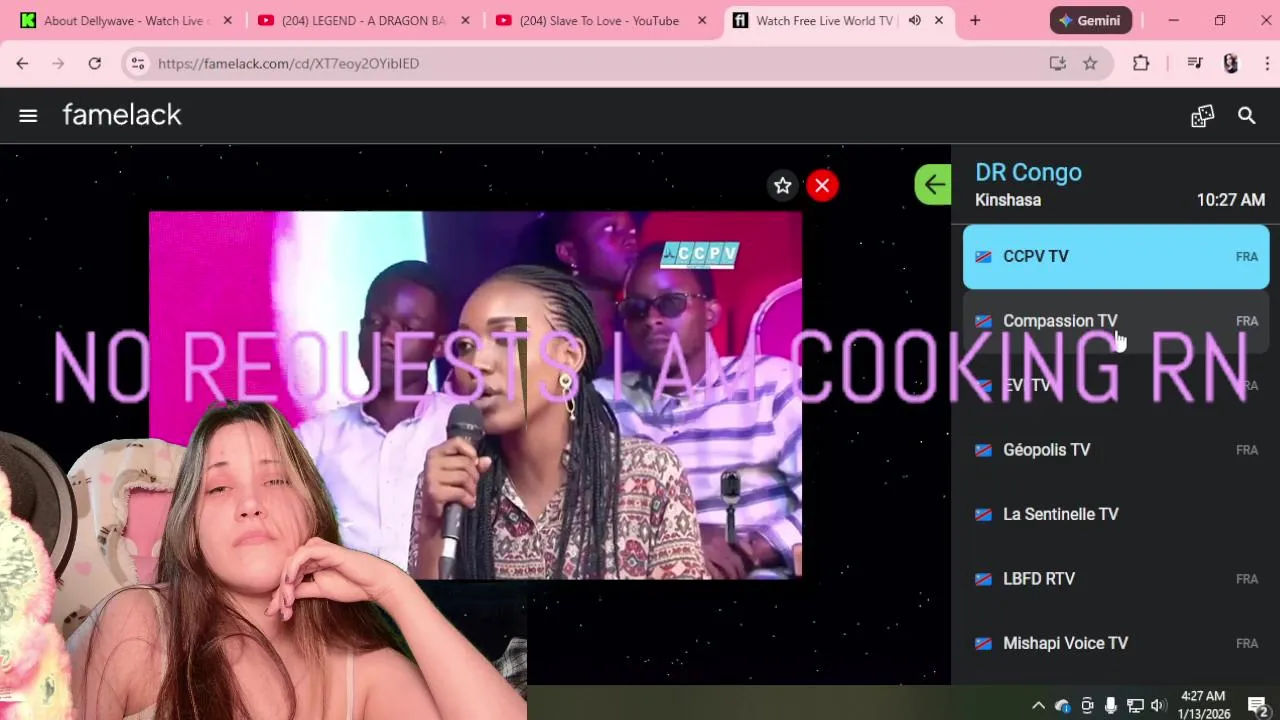Screen dimensions: 1280x720
Task: Switch to LEGEND - A DRAGON BA tab
Action: click(x=363, y=20)
